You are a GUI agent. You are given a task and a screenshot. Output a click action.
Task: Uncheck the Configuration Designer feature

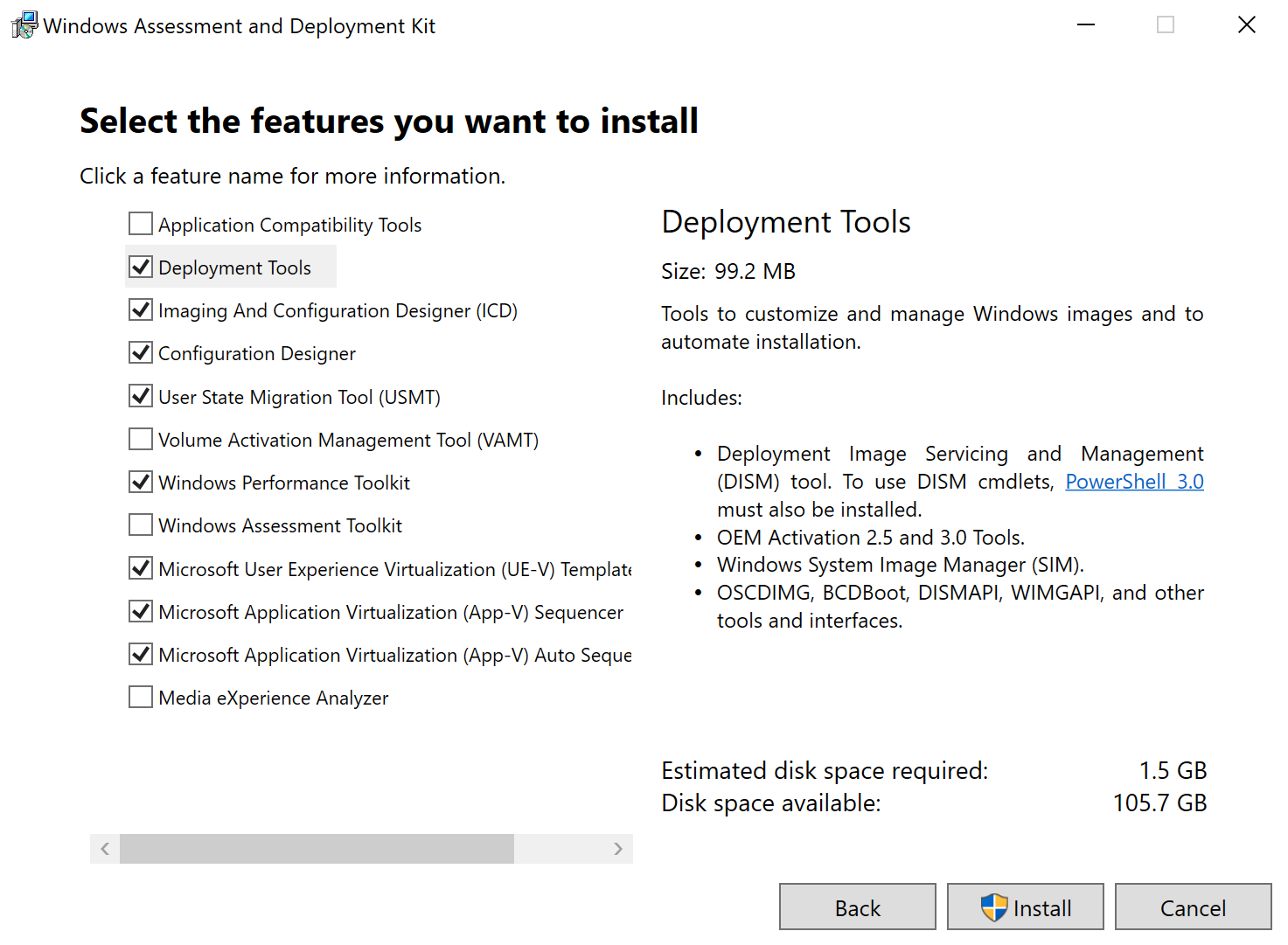(x=140, y=352)
